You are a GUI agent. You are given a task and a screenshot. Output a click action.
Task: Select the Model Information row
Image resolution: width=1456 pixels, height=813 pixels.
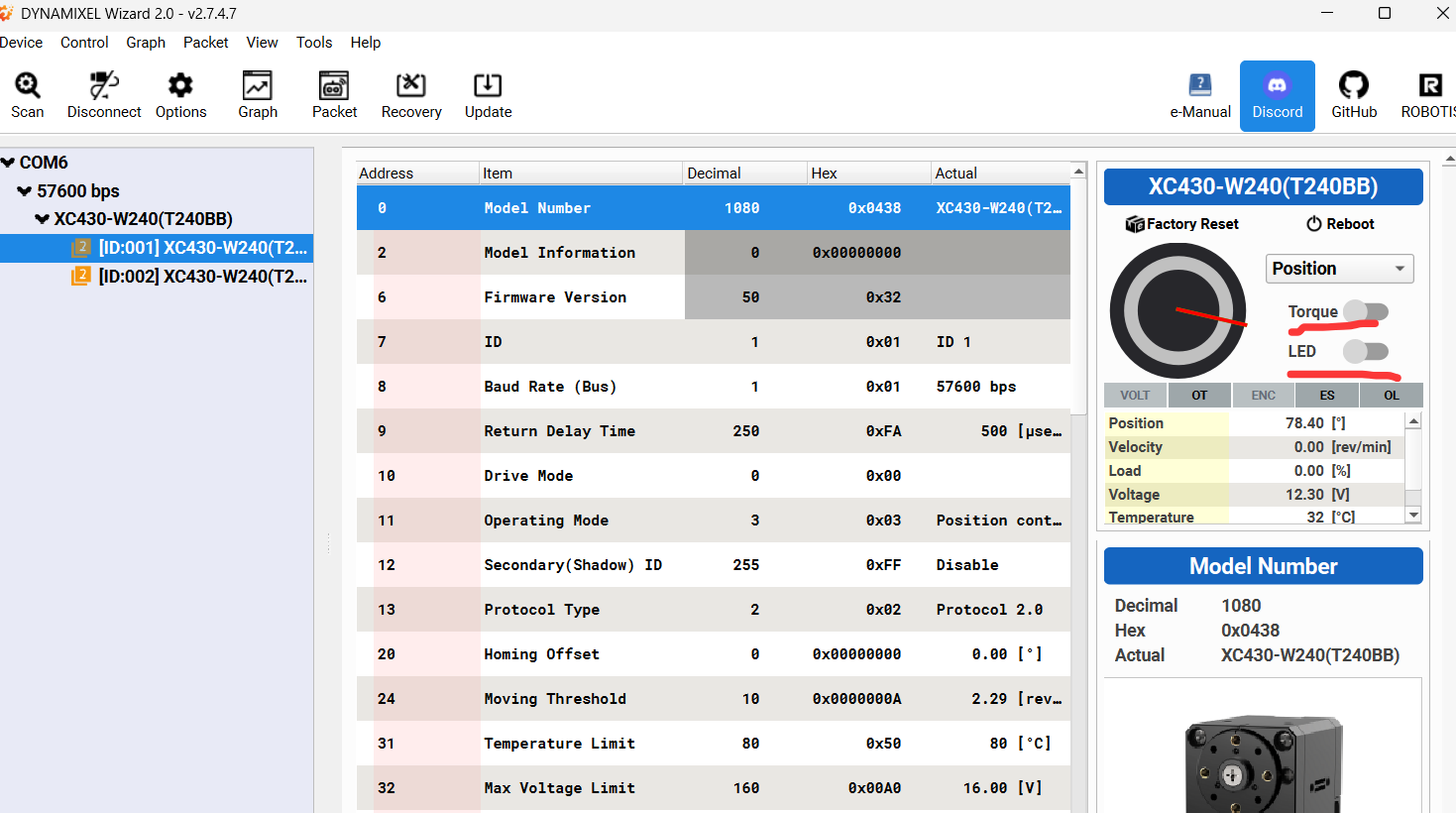coord(714,253)
